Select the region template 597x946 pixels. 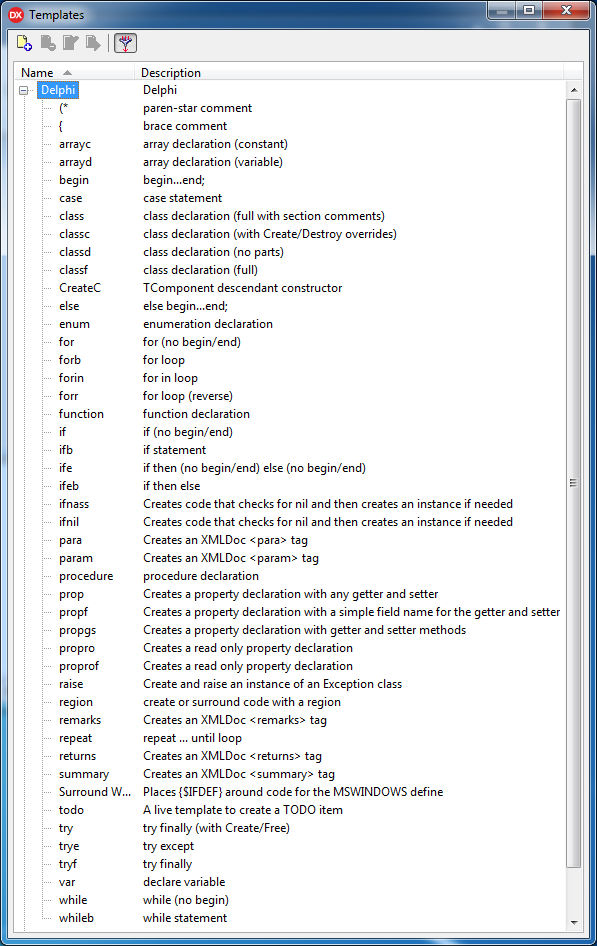click(x=75, y=702)
